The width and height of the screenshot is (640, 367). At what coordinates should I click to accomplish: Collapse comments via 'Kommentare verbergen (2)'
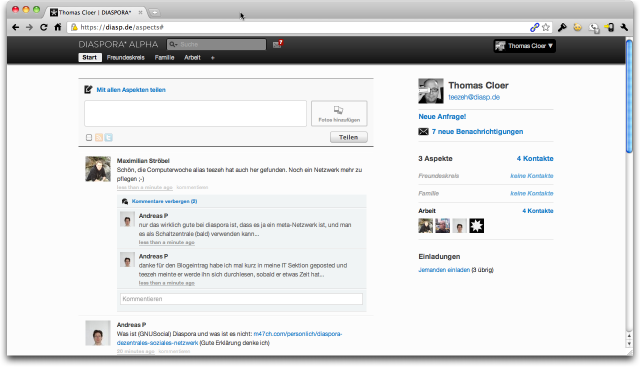[164, 201]
